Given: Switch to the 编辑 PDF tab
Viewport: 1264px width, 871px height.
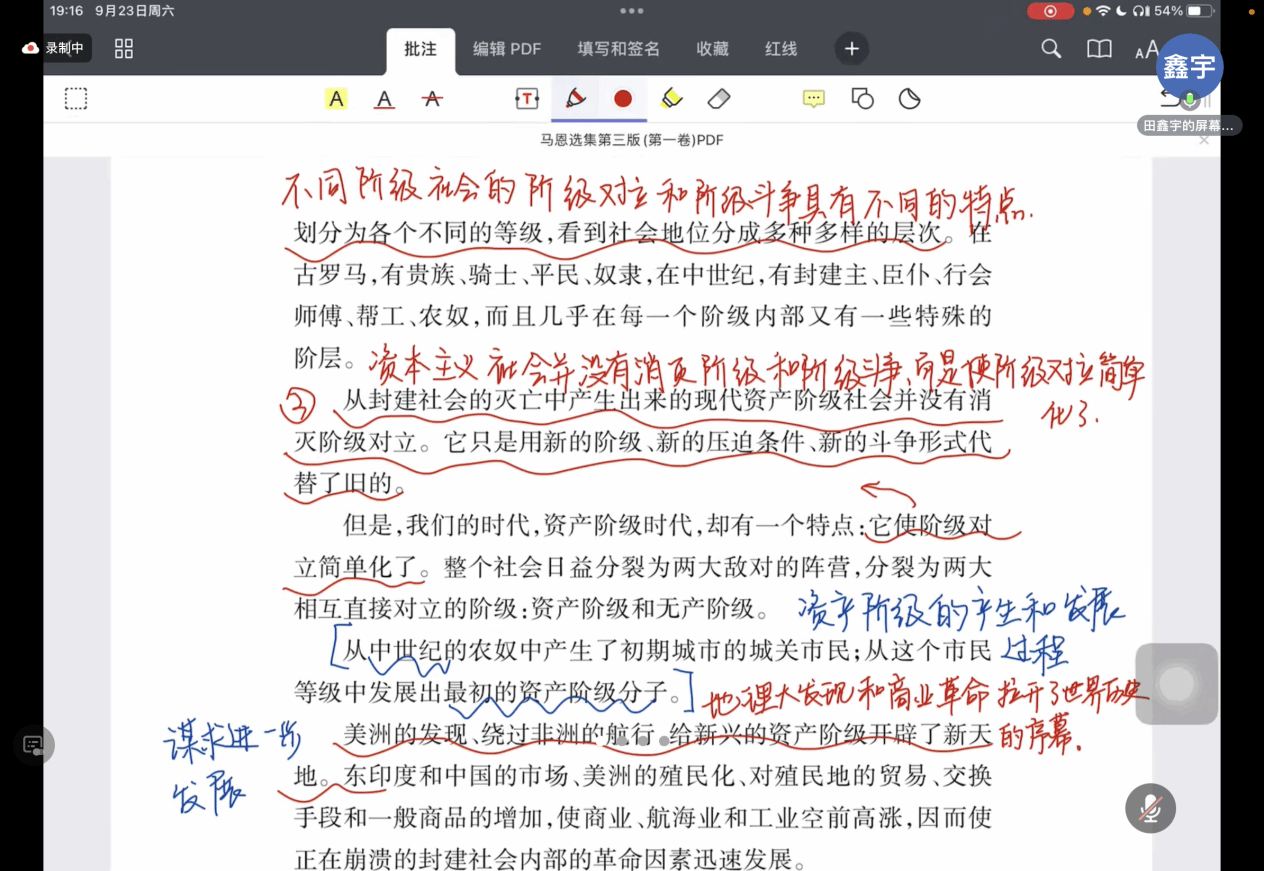Looking at the screenshot, I should coord(507,49).
